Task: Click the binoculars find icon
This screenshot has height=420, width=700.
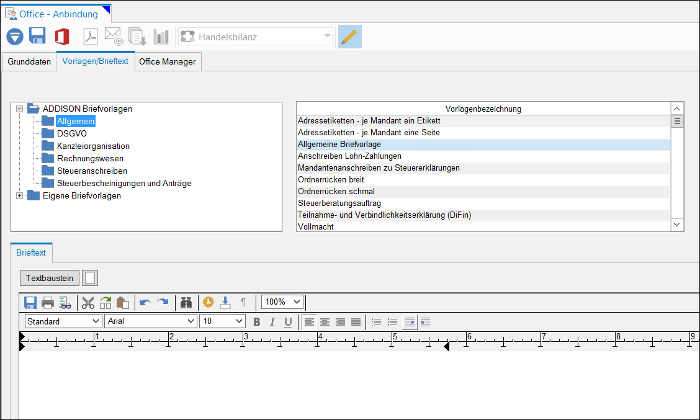Action: pos(186,303)
